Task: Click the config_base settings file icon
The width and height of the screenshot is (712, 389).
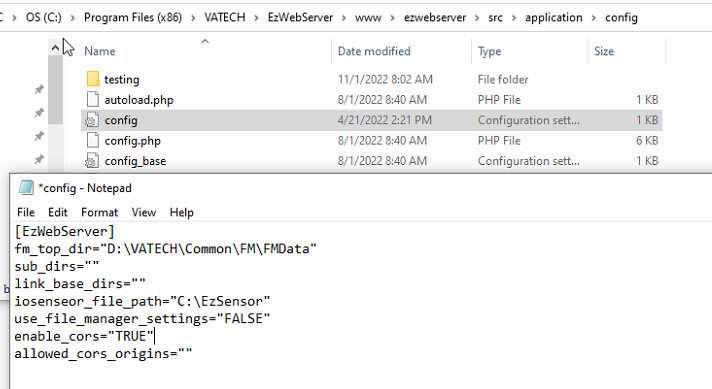Action: tap(92, 161)
